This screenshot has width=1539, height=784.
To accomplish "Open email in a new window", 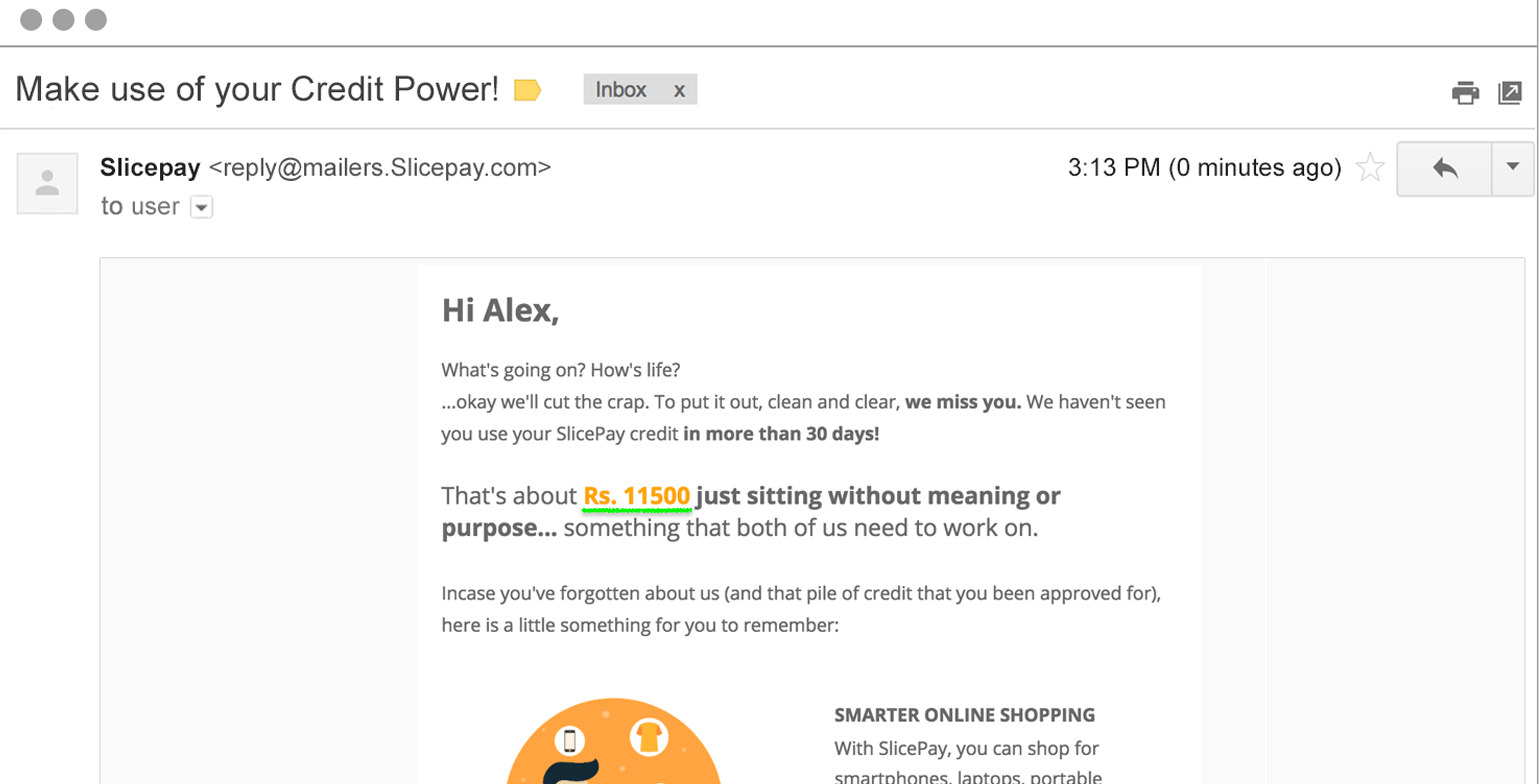I will [1508, 92].
